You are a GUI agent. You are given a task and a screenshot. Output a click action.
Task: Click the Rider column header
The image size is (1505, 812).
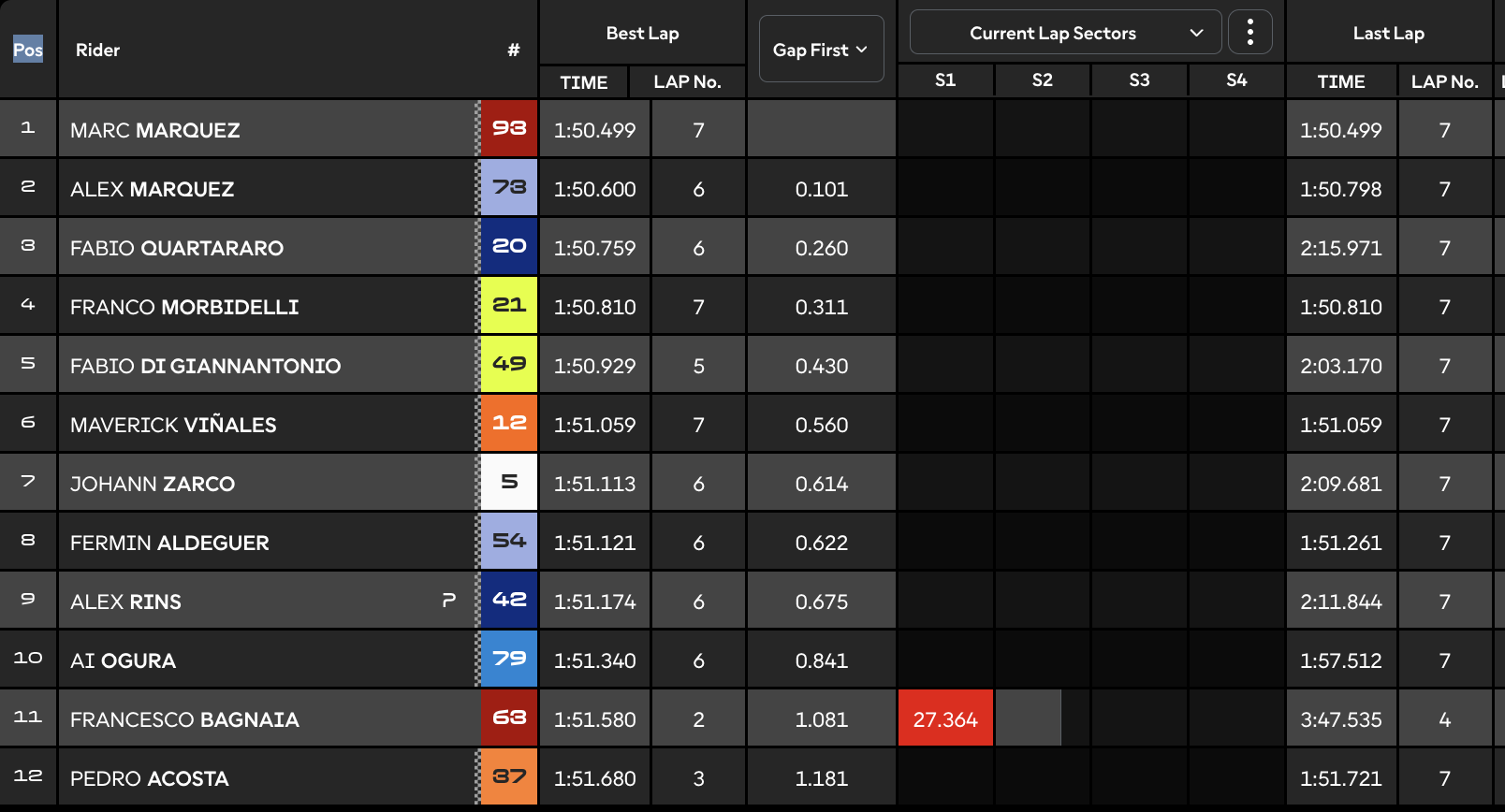pos(97,50)
